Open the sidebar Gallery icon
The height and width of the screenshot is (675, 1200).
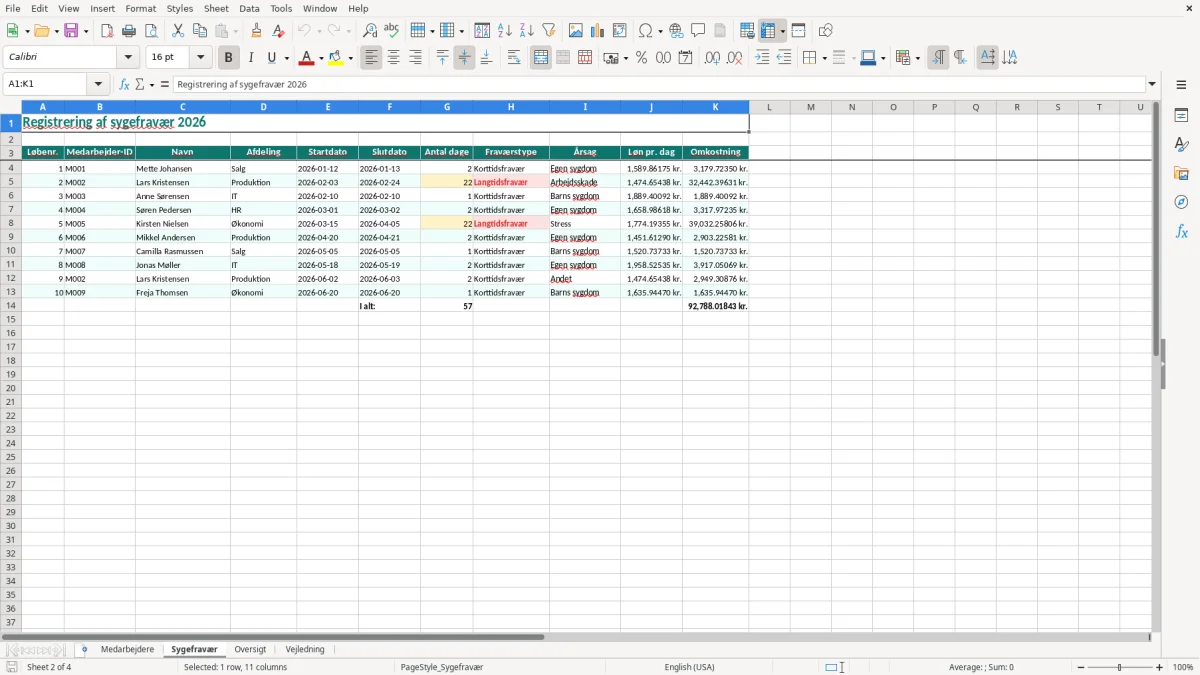pos(1181,174)
